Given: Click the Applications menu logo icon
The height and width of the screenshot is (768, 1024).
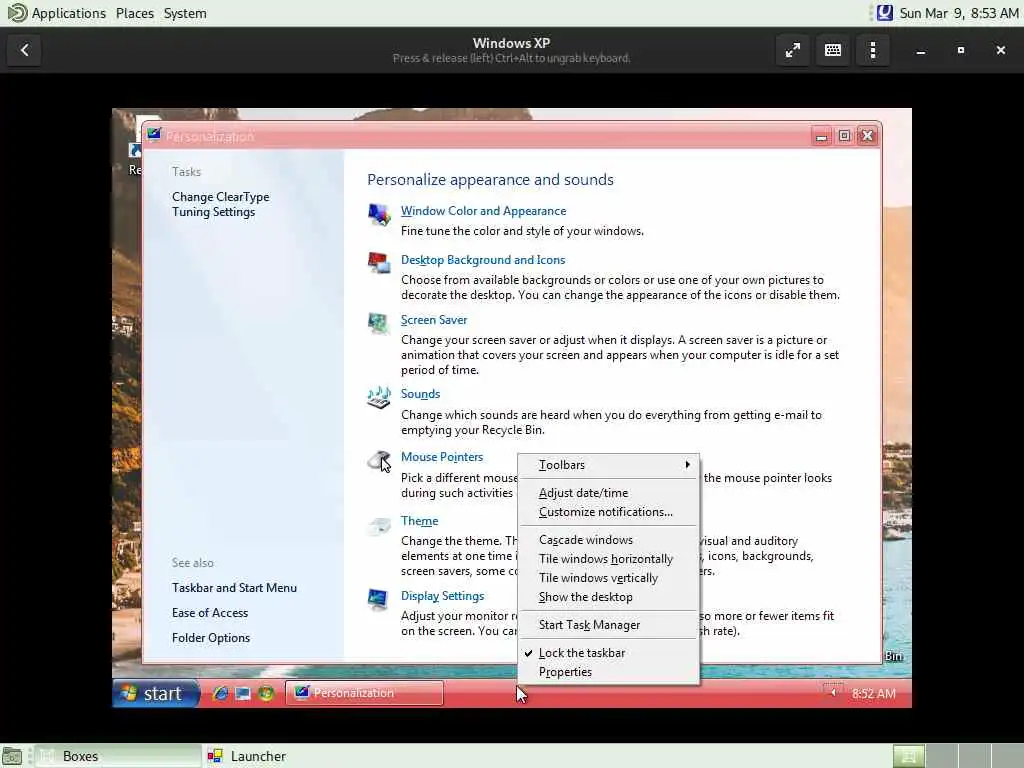Looking at the screenshot, I should coord(17,12).
